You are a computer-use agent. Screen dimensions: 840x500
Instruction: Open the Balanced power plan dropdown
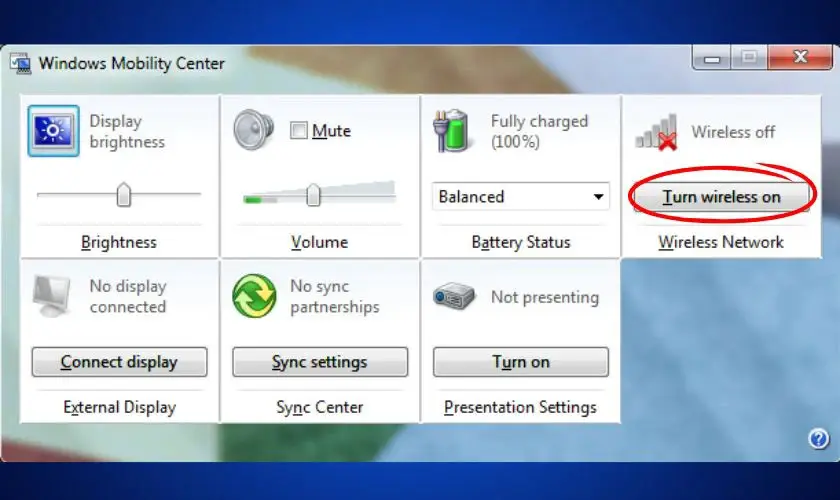pyautogui.click(x=521, y=197)
